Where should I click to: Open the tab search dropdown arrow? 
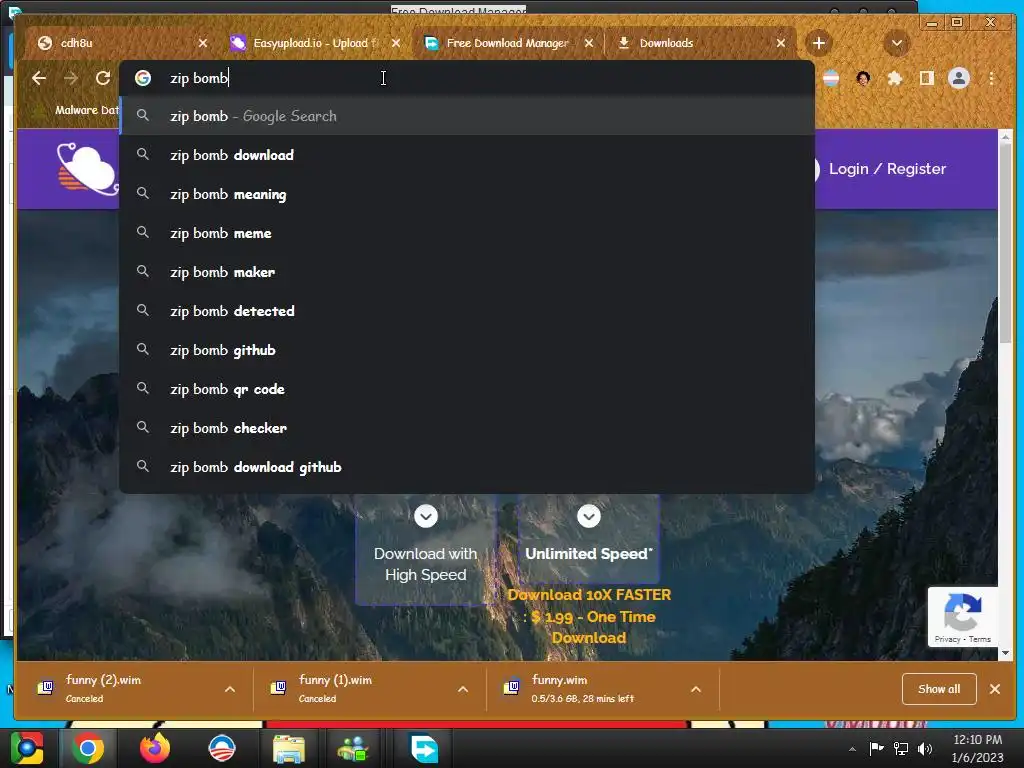coord(897,43)
